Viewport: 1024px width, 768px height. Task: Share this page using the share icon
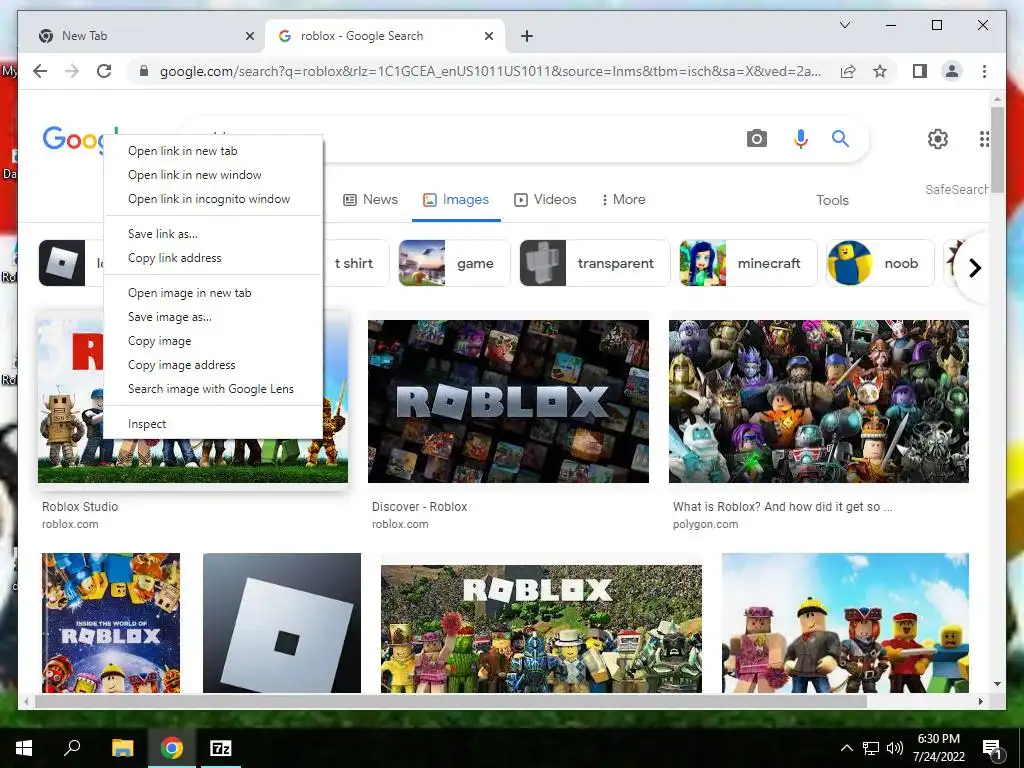848,71
